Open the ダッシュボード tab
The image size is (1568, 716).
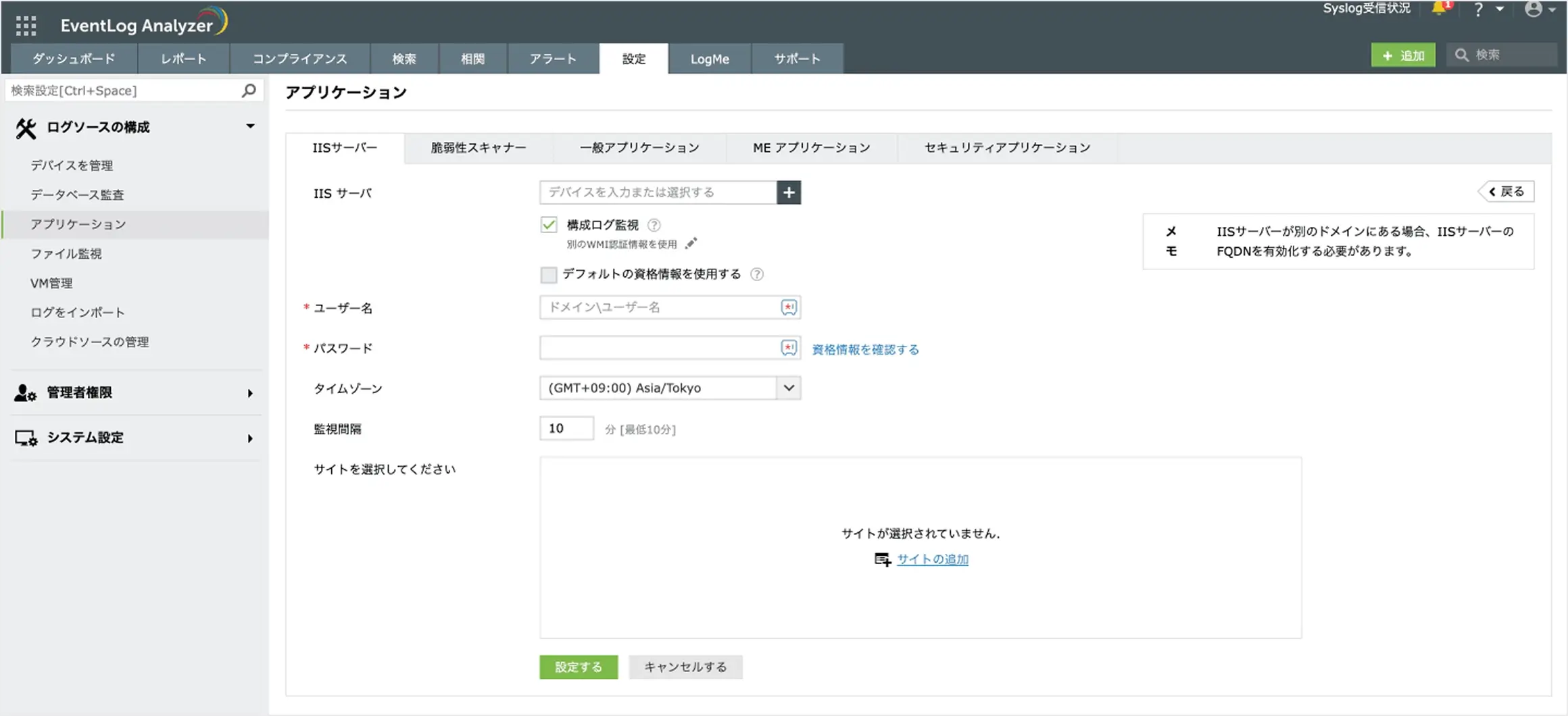click(74, 59)
